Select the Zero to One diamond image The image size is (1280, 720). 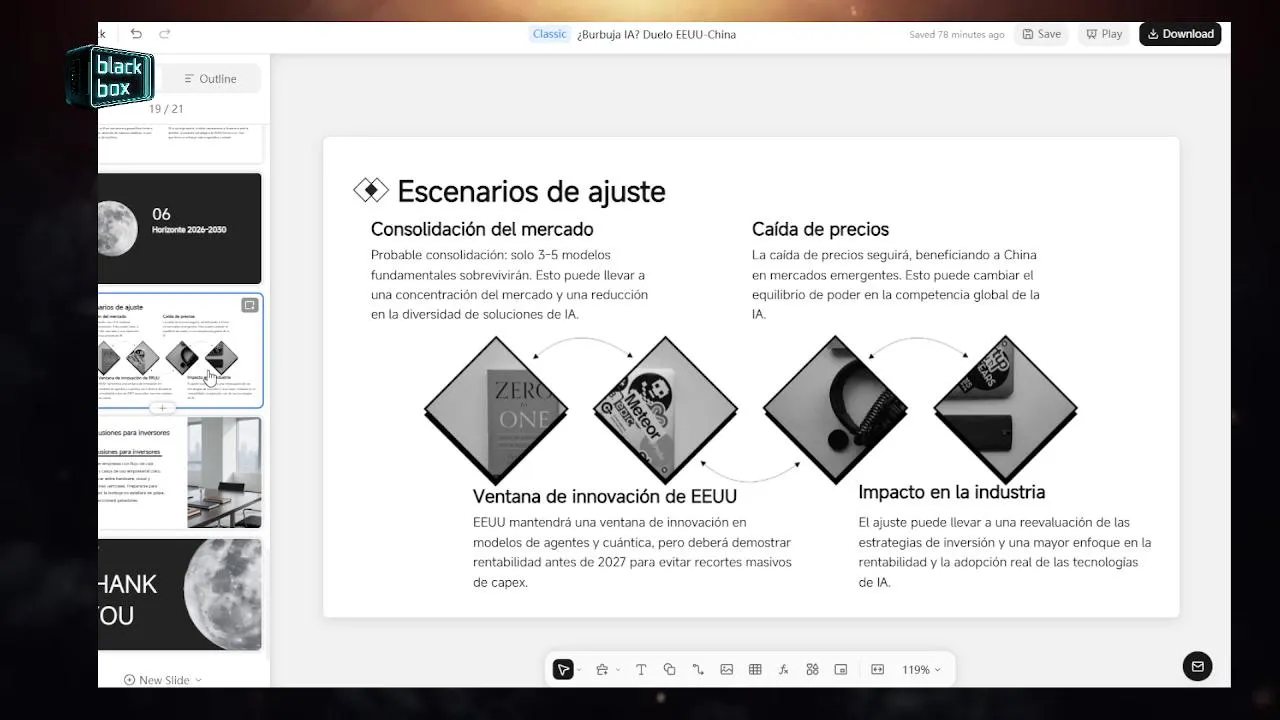[496, 410]
